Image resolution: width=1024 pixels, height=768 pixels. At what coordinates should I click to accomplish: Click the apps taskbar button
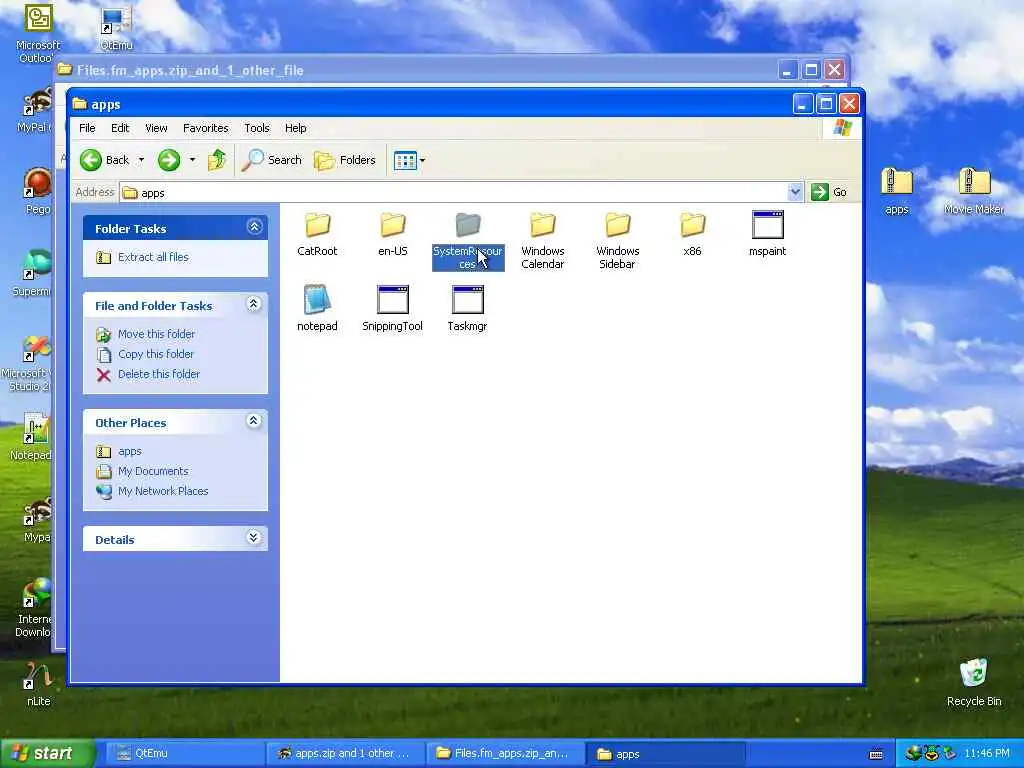pos(666,754)
